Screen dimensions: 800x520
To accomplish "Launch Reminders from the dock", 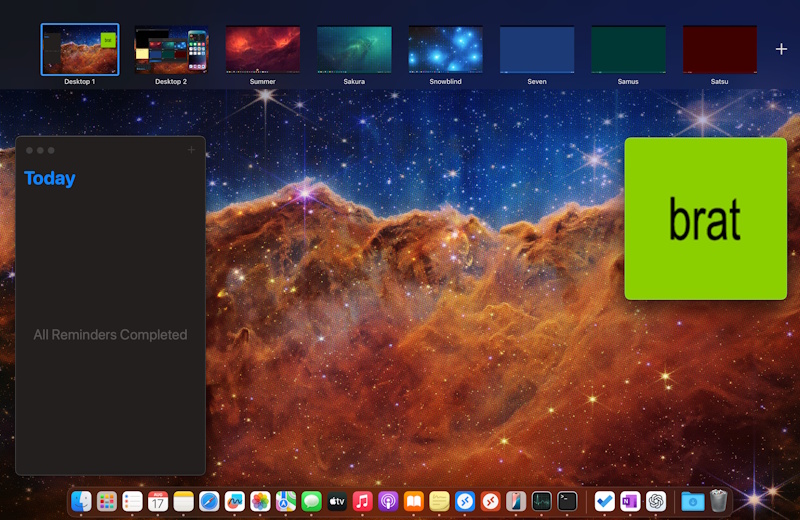I will (132, 502).
